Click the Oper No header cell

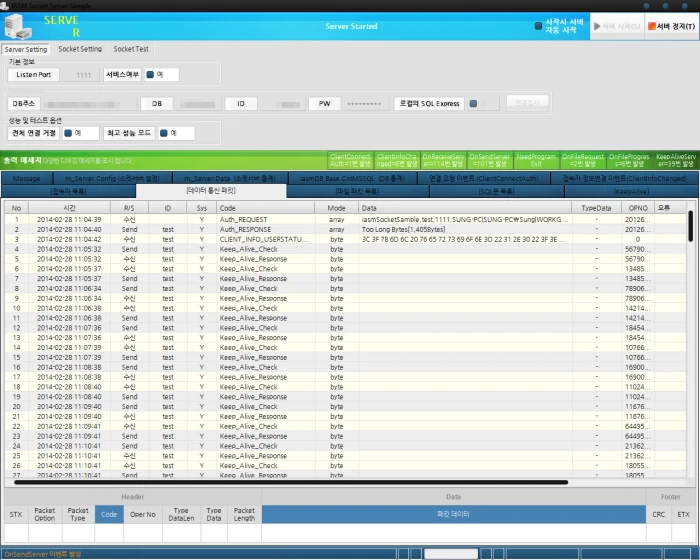(143, 514)
